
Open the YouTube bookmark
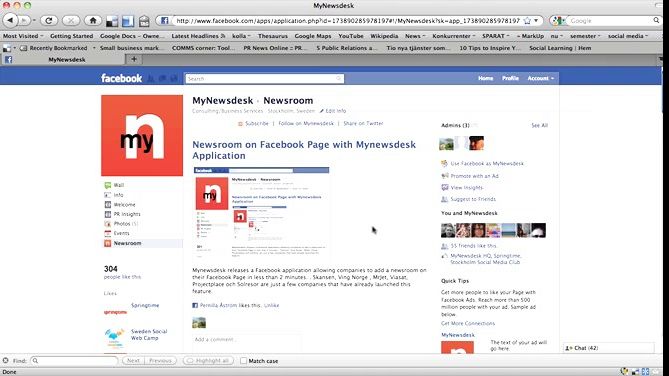(x=351, y=36)
